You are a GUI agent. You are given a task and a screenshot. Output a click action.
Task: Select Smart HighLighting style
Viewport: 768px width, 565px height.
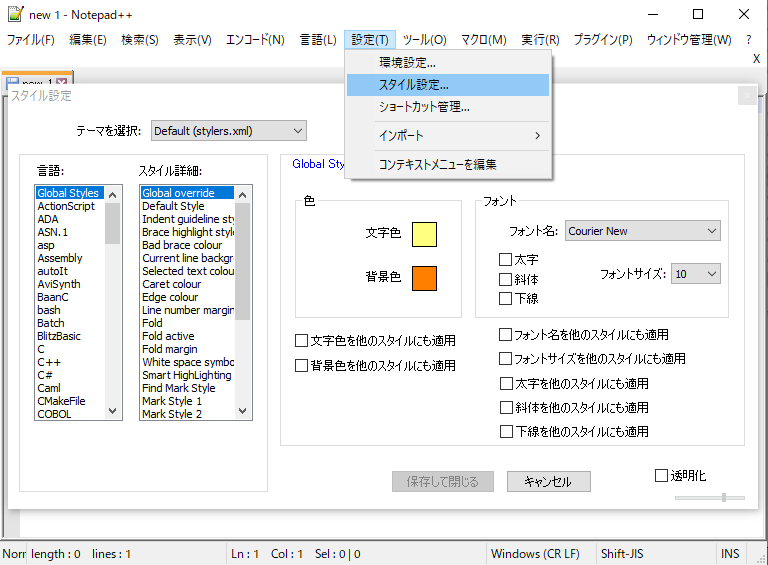(x=187, y=375)
